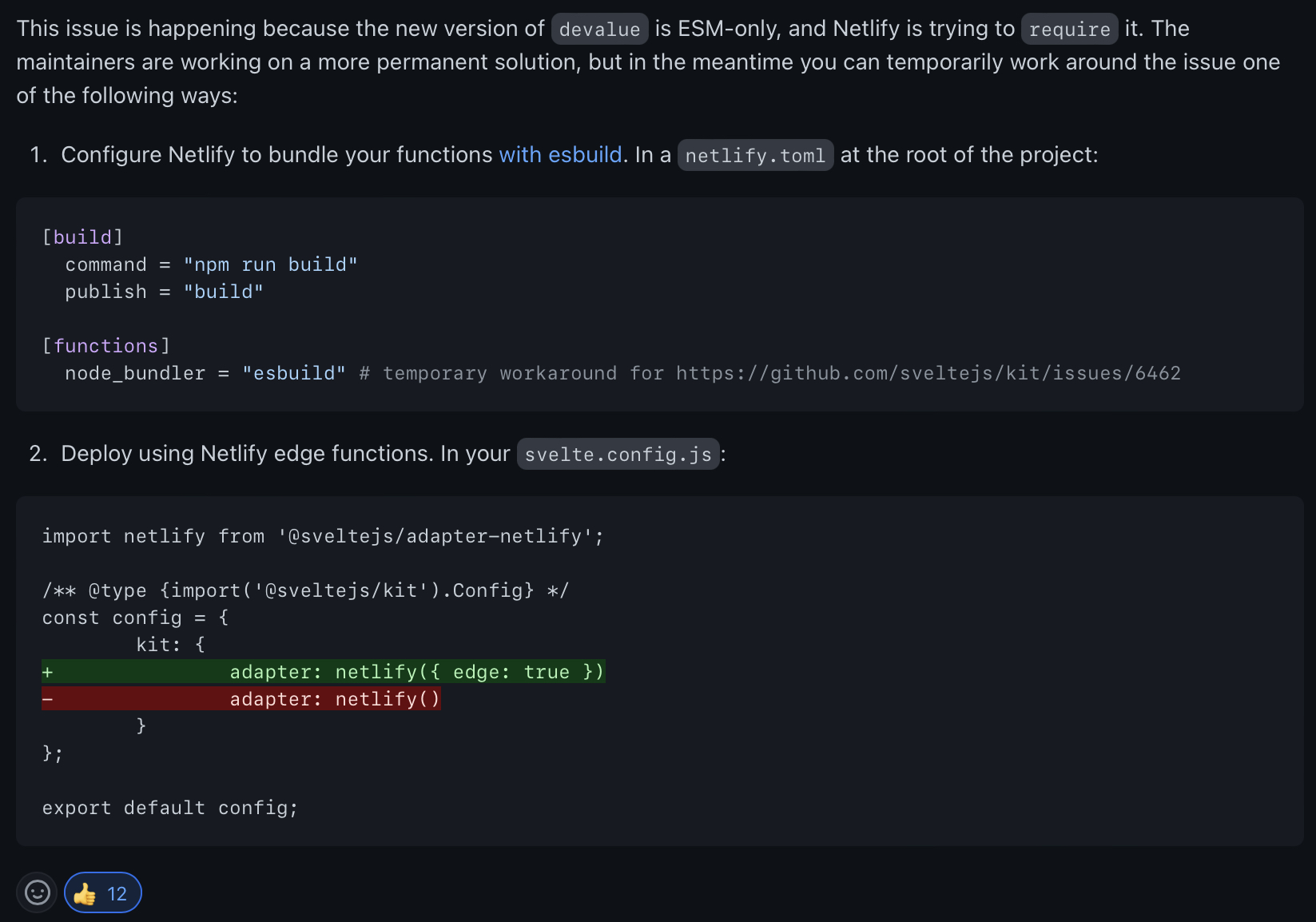Viewport: 1316px width, 922px height.
Task: Click the "npm run build" command string
Action: [270, 264]
